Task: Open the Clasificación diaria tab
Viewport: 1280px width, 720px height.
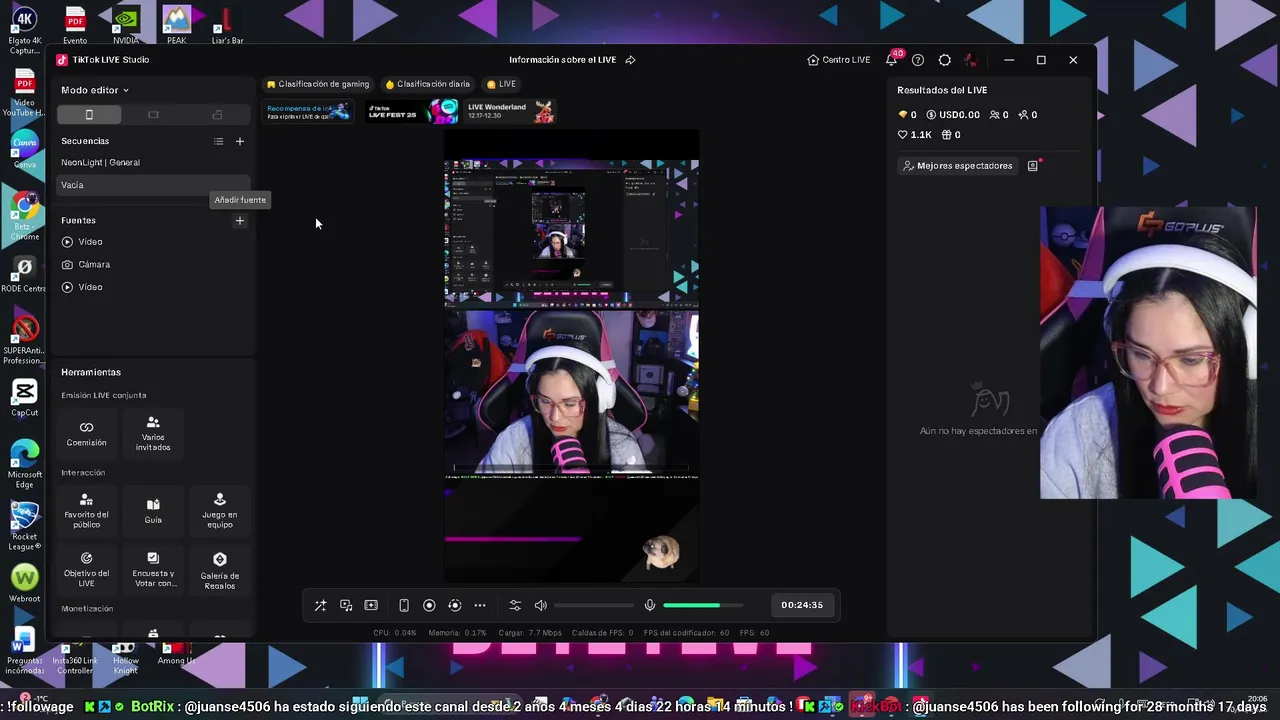Action: pyautogui.click(x=428, y=84)
